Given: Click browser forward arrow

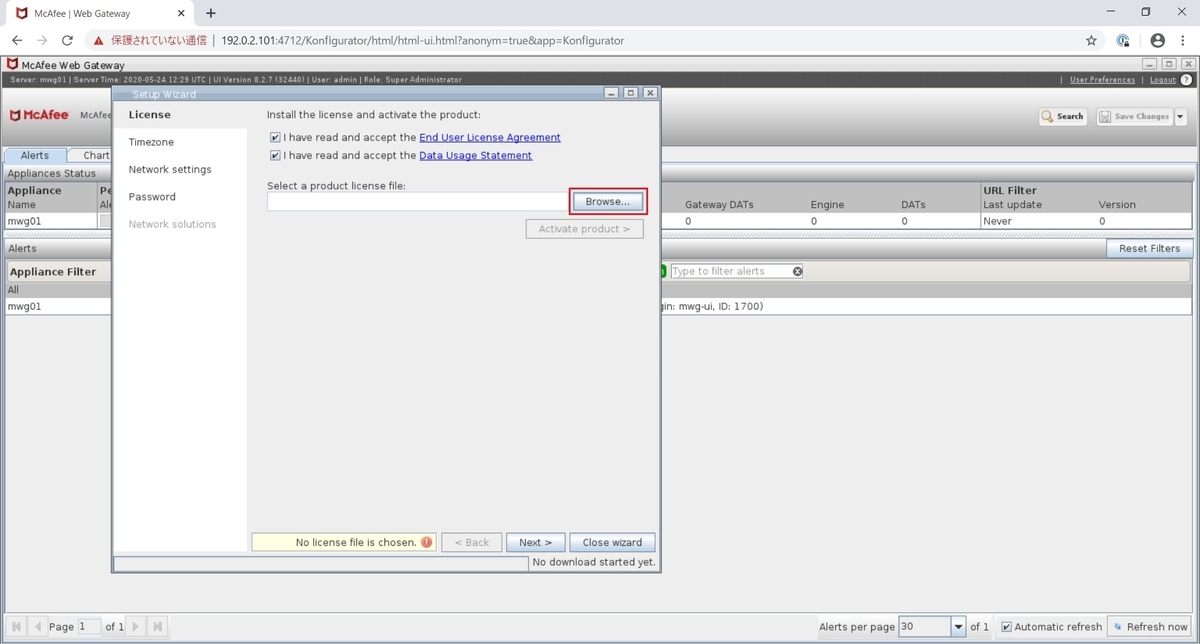Looking at the screenshot, I should coord(42,40).
